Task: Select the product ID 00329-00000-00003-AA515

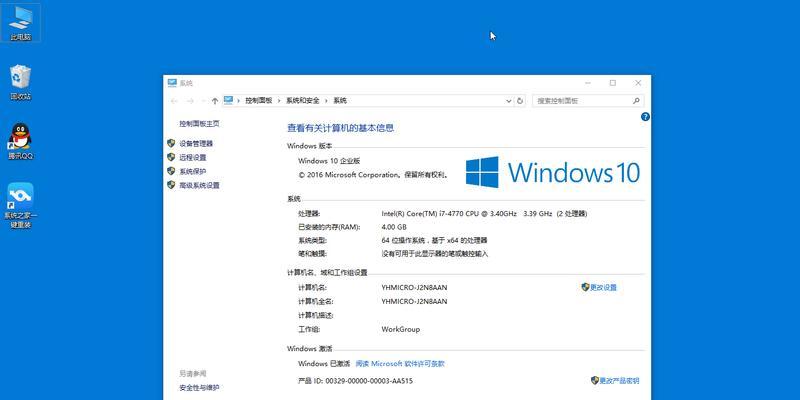Action: tap(370, 381)
